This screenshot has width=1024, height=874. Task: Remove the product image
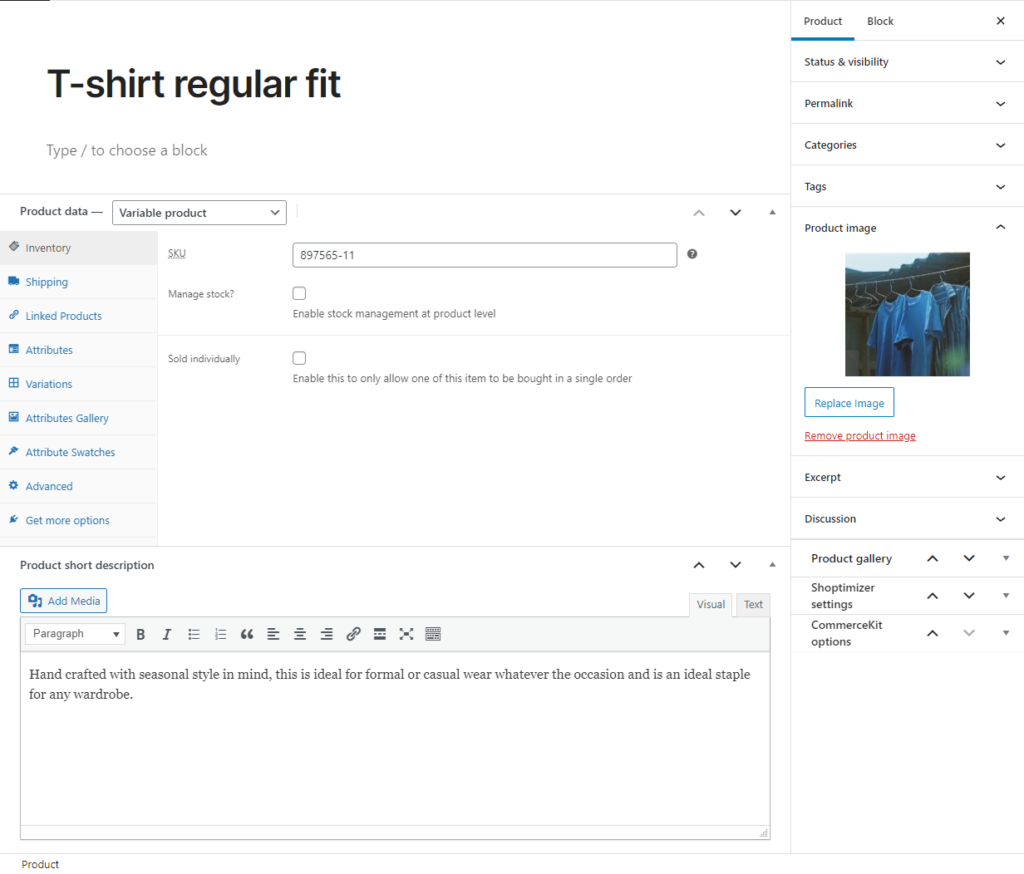coord(859,435)
